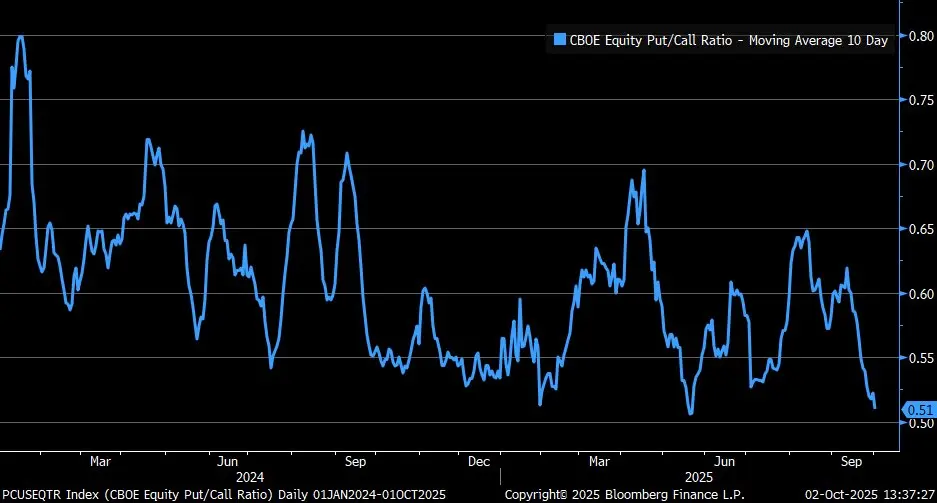Click the 02-Oct-2025 13:37:27 timestamp
The height and width of the screenshot is (503, 937).
click(869, 495)
